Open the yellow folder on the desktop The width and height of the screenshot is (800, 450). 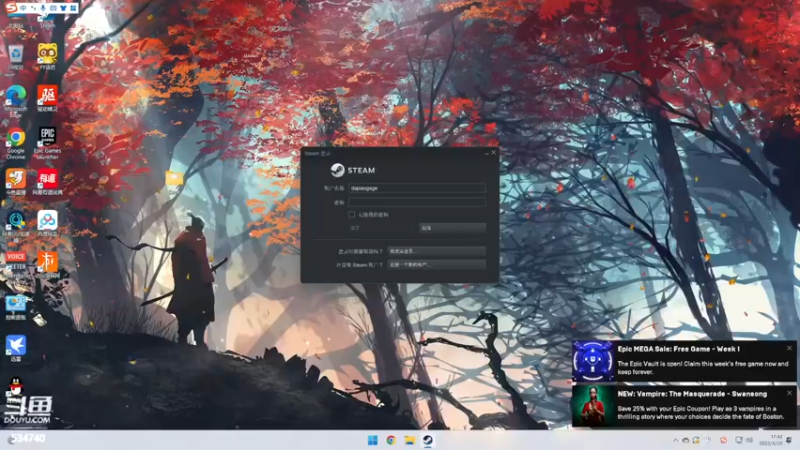point(174,178)
